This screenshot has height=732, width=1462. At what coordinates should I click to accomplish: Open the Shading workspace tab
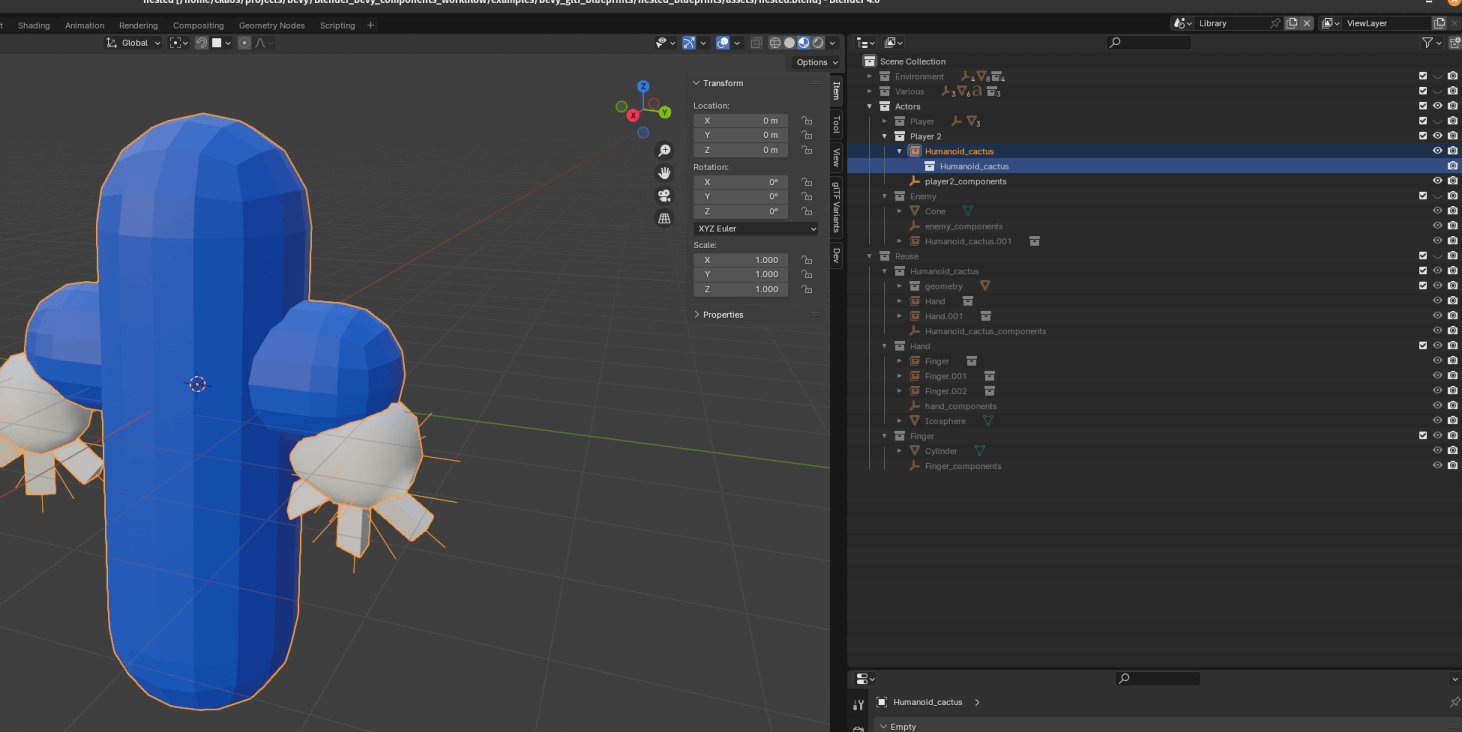pyautogui.click(x=34, y=25)
